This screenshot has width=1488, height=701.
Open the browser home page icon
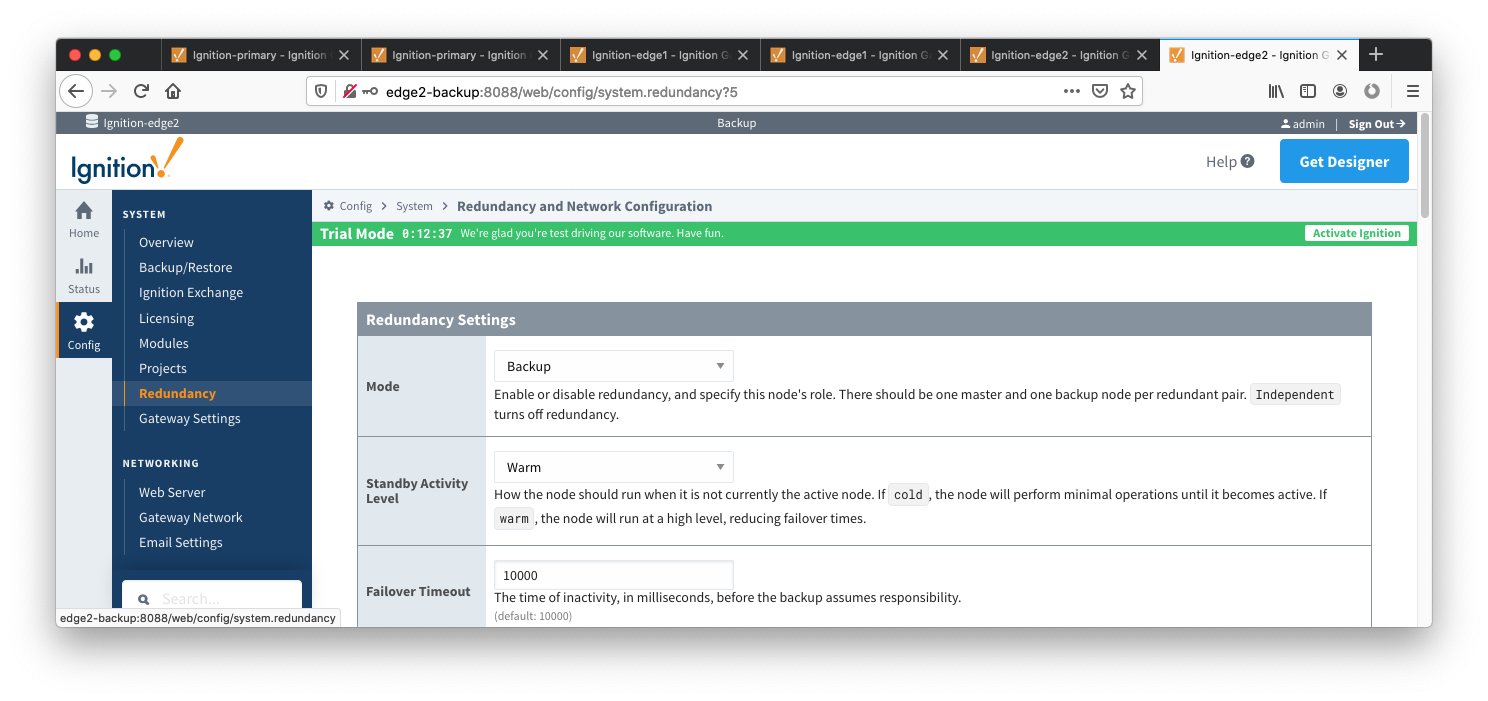173,91
